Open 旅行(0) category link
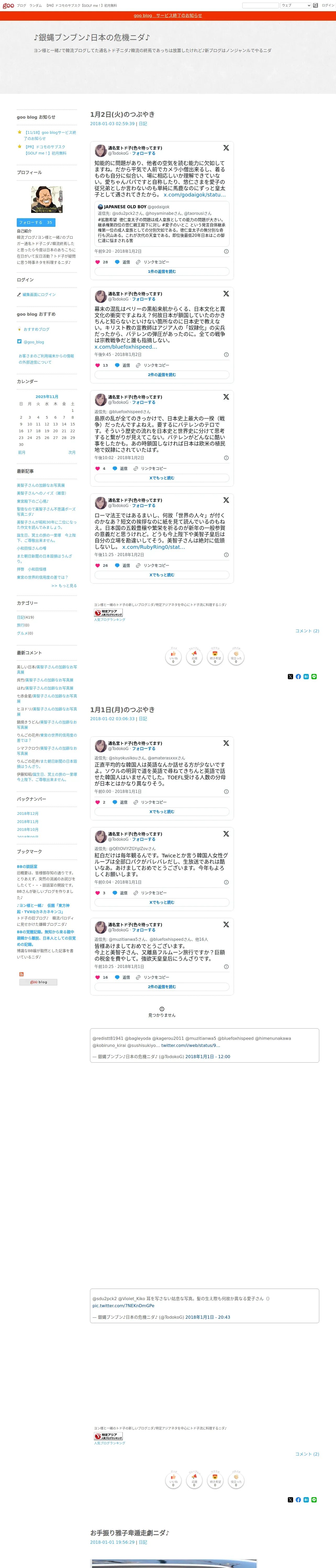 pos(23,625)
